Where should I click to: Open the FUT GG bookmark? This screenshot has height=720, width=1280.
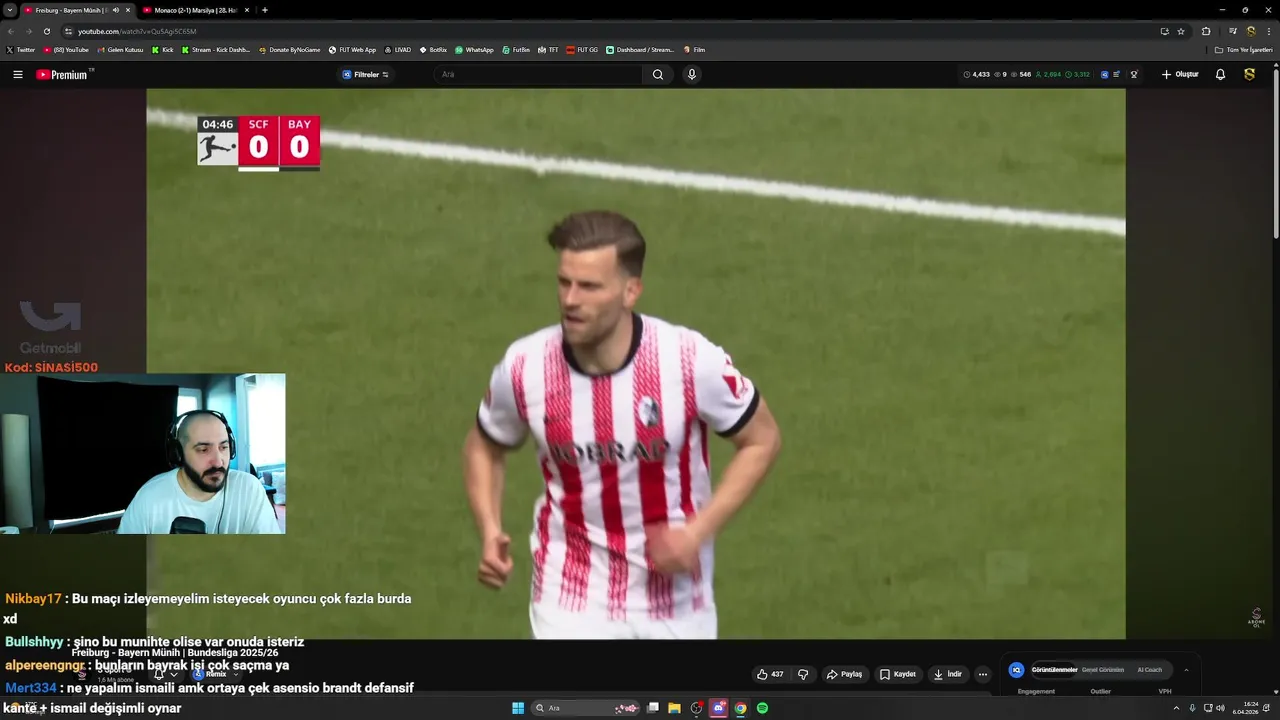click(582, 50)
